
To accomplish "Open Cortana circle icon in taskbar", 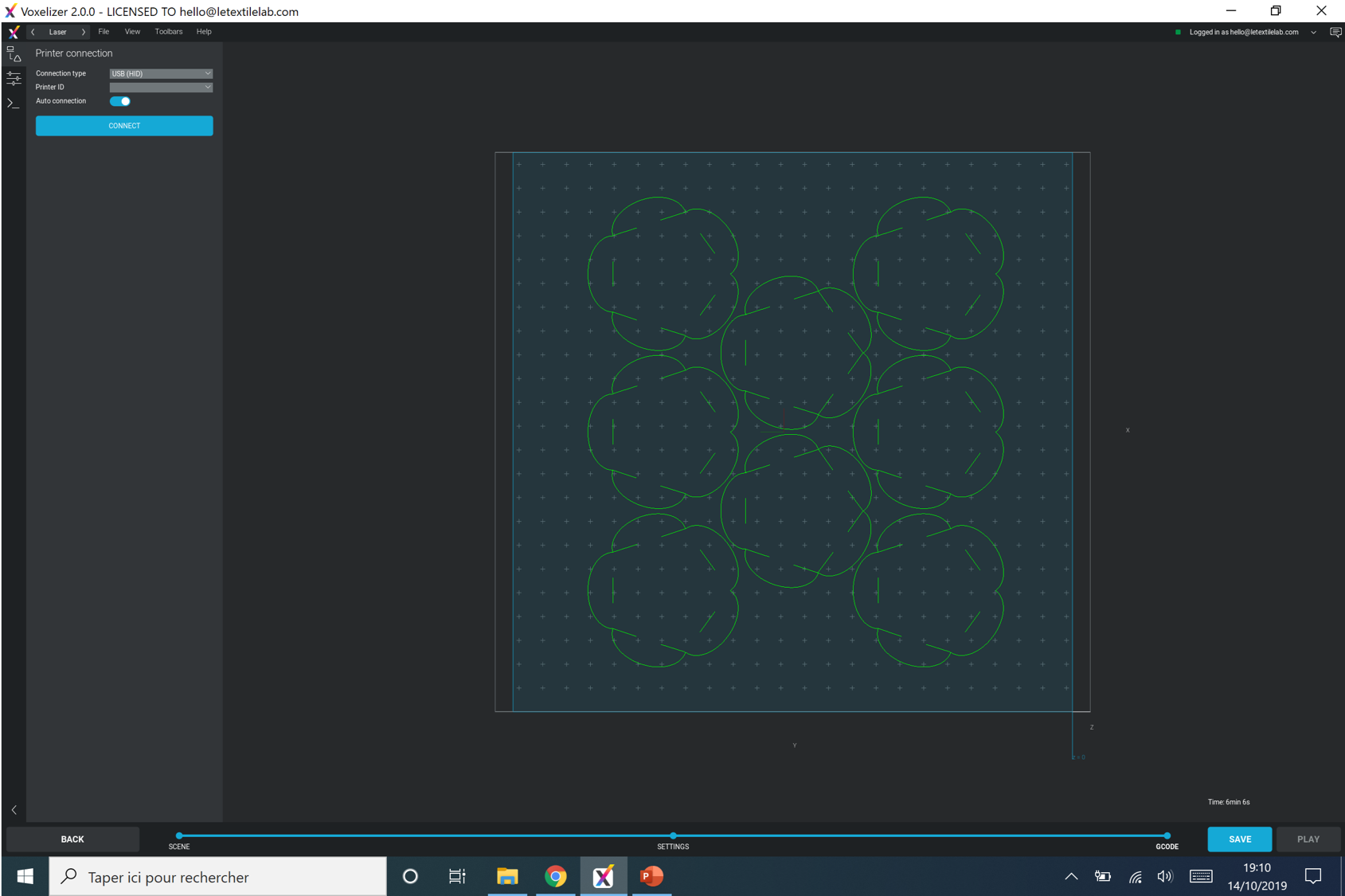I will point(410,876).
